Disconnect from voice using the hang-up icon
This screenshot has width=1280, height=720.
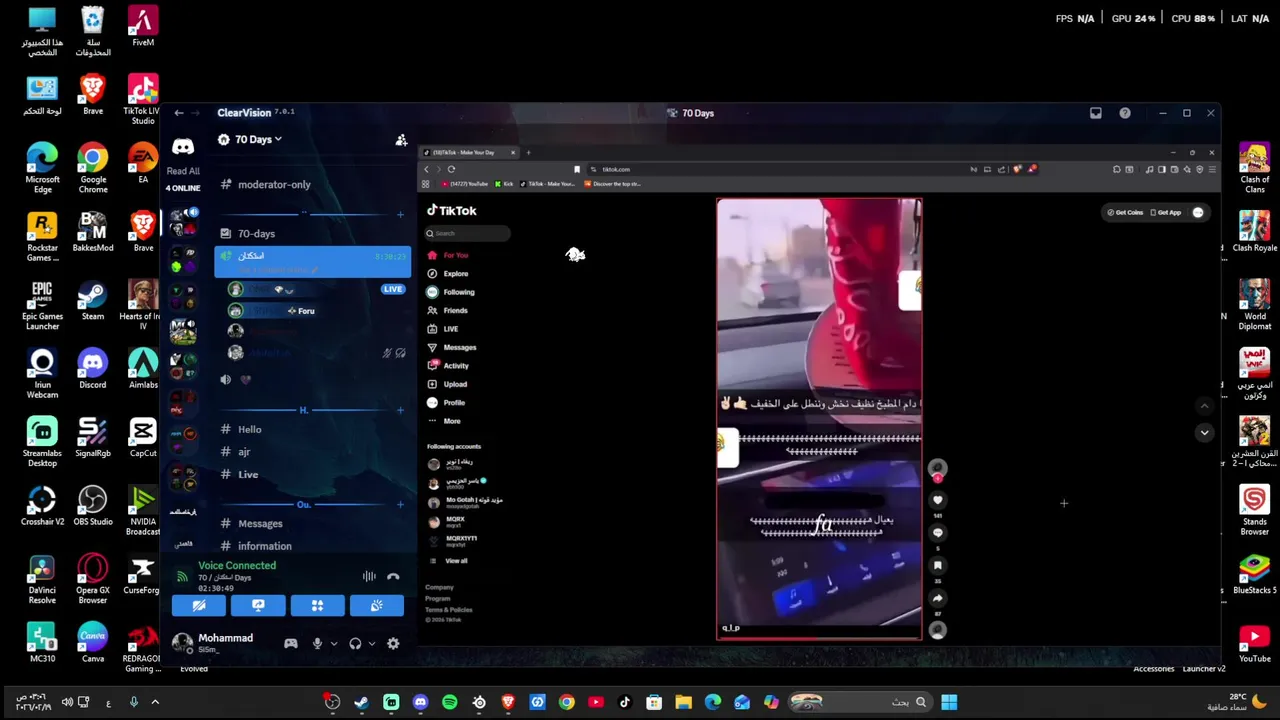pyautogui.click(x=393, y=576)
